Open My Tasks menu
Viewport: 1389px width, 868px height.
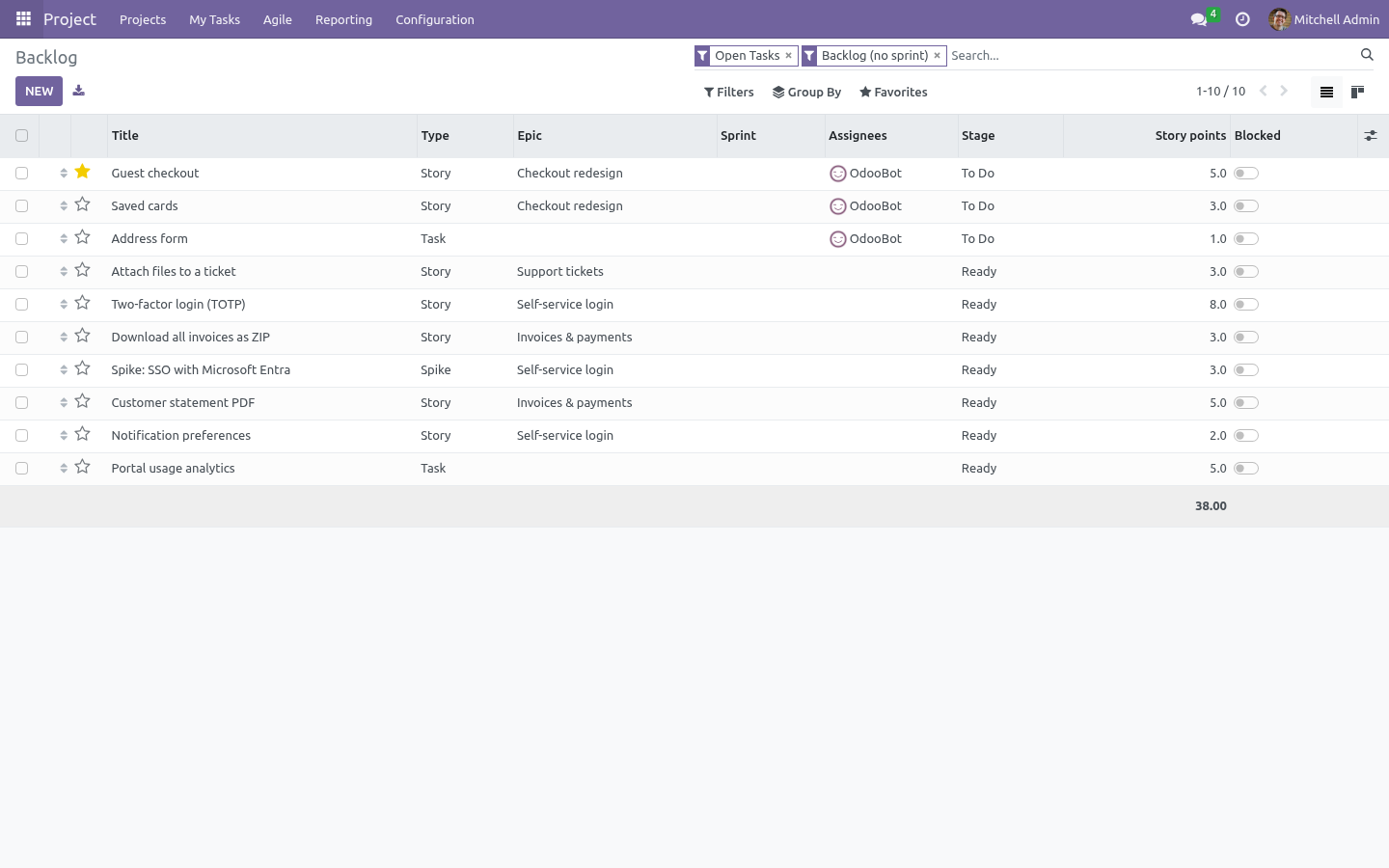(x=215, y=19)
